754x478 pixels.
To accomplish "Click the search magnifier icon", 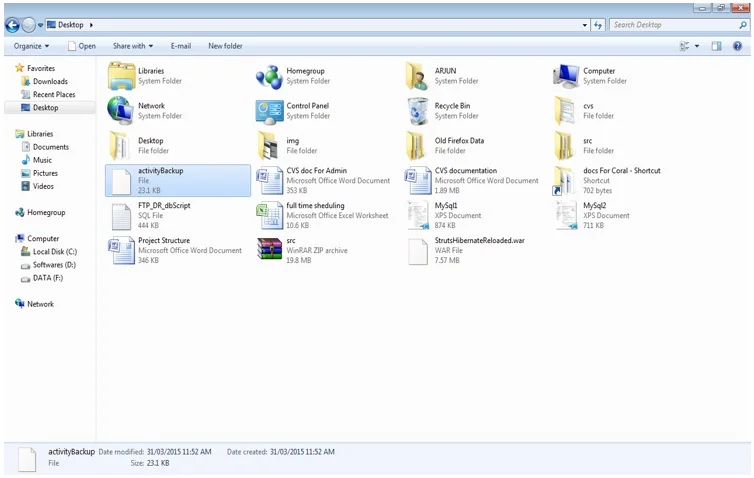I will click(x=743, y=25).
